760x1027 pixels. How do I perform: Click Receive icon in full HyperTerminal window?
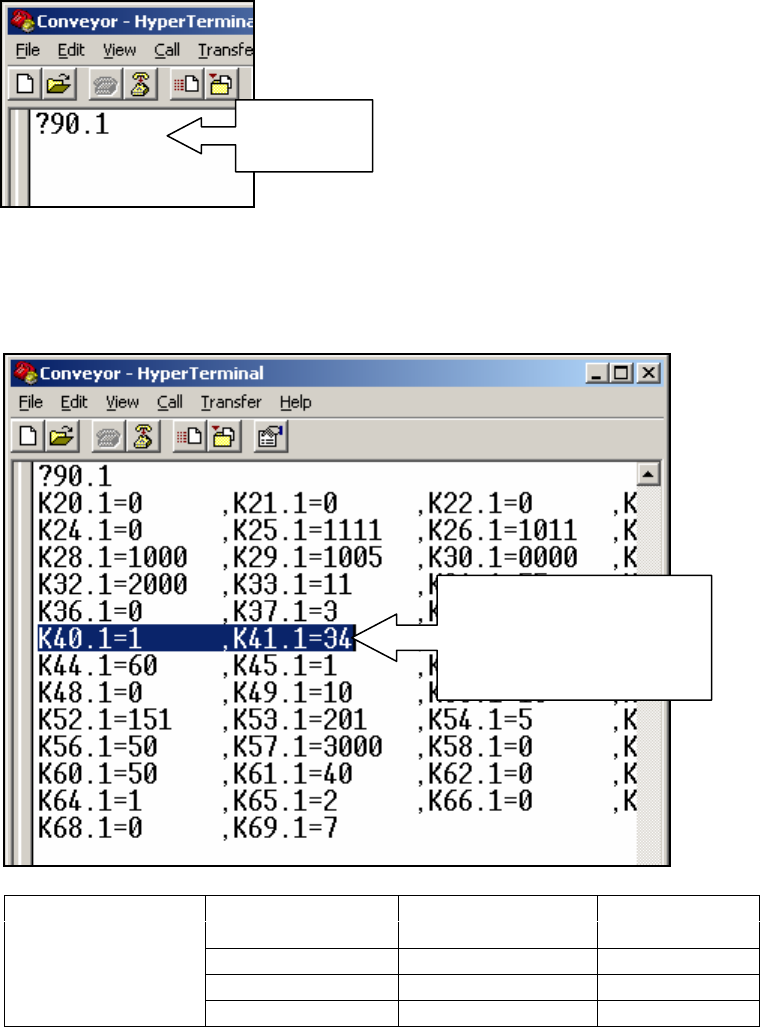[x=223, y=436]
